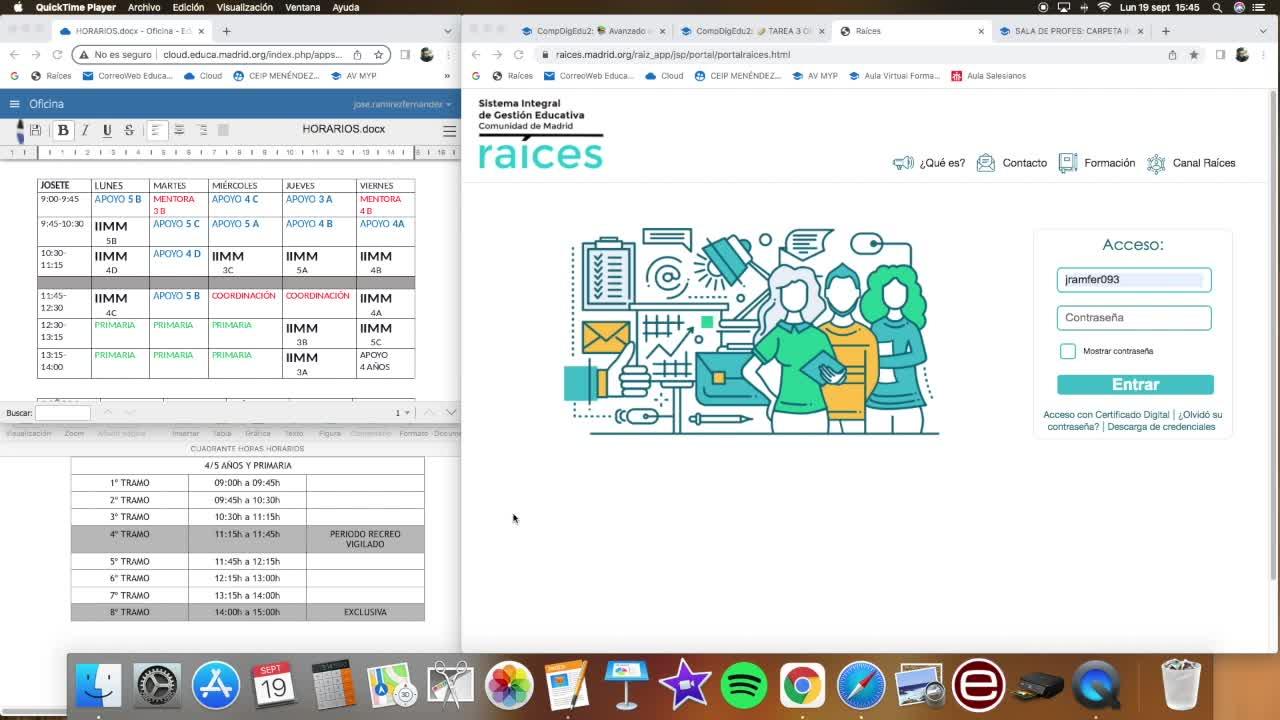Open Google Chrome from the Dock

pyautogui.click(x=802, y=686)
